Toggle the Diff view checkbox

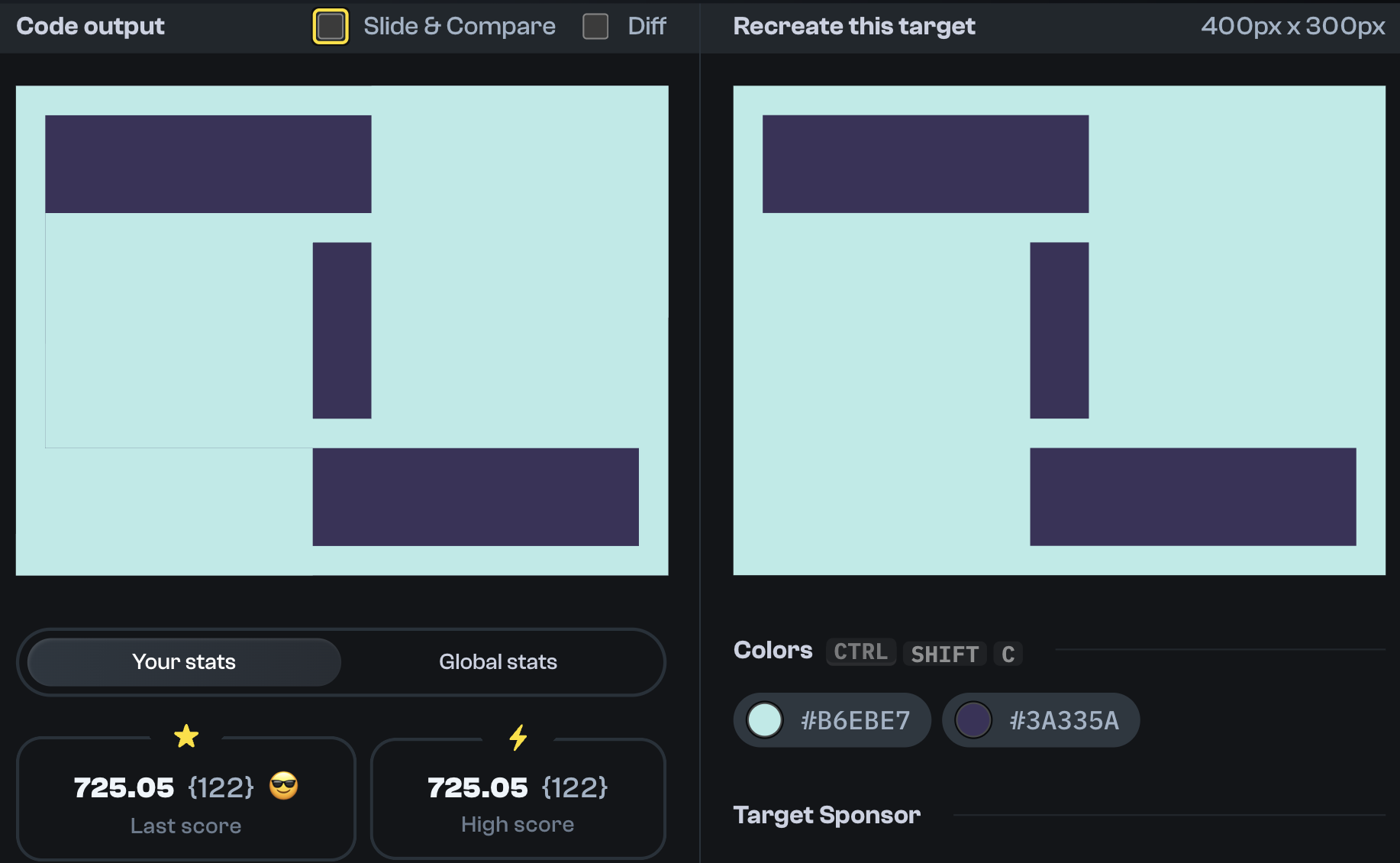(595, 26)
